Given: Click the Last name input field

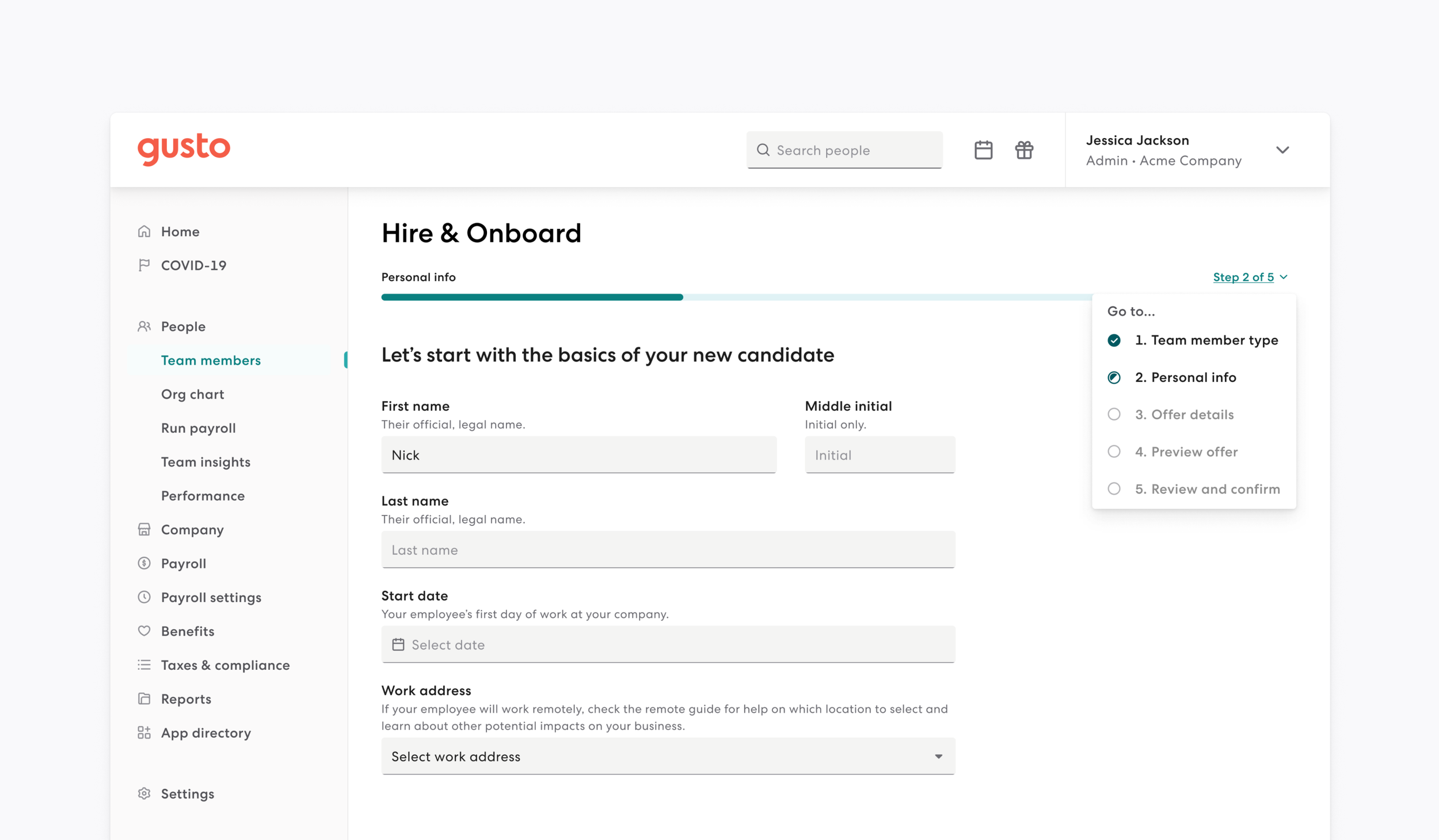Looking at the screenshot, I should pos(668,549).
